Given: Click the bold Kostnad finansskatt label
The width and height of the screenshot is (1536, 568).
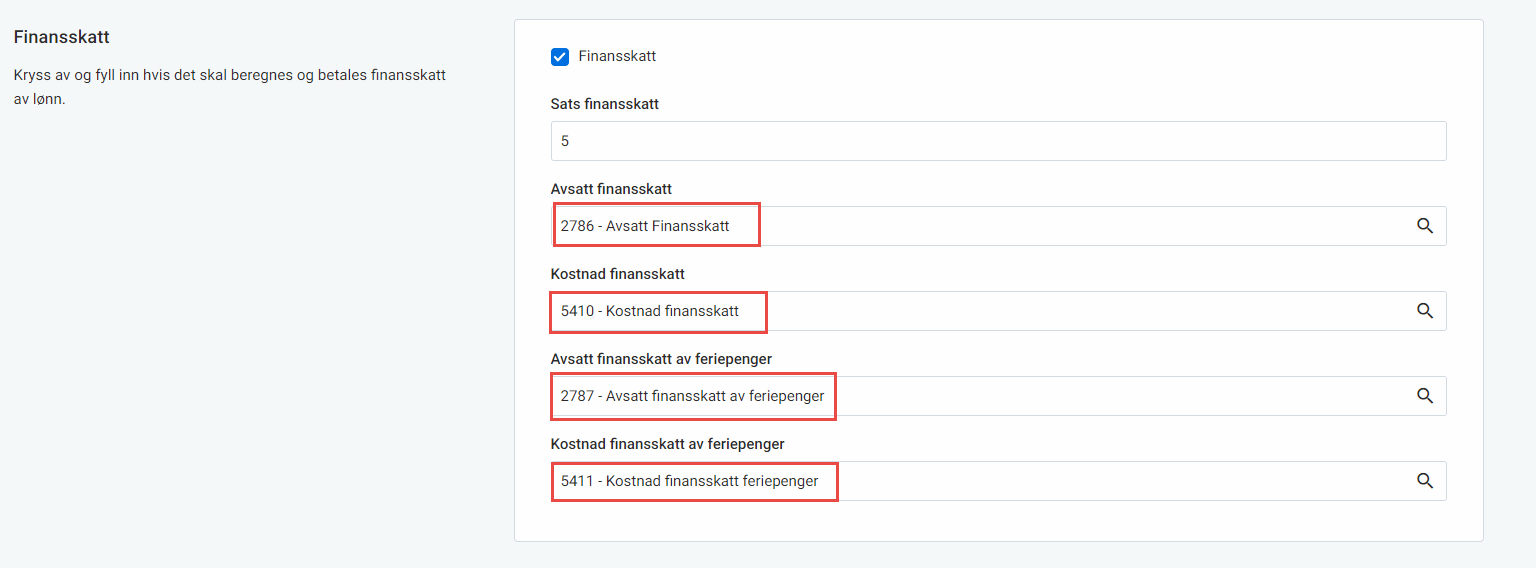Looking at the screenshot, I should tap(617, 274).
